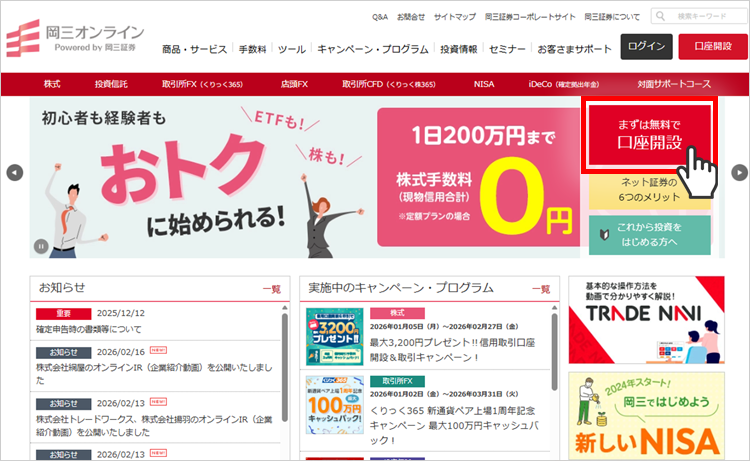Open the 新しいNISA banner
The image size is (750, 461).
pyautogui.click(x=646, y=416)
